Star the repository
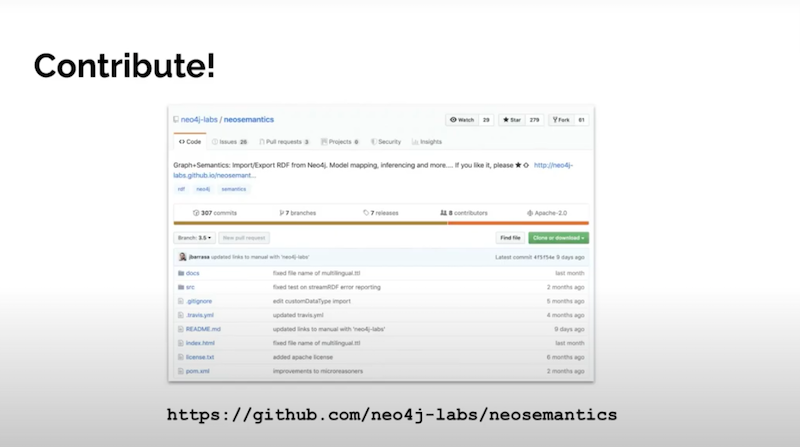The width and height of the screenshot is (800, 447). tap(512, 120)
